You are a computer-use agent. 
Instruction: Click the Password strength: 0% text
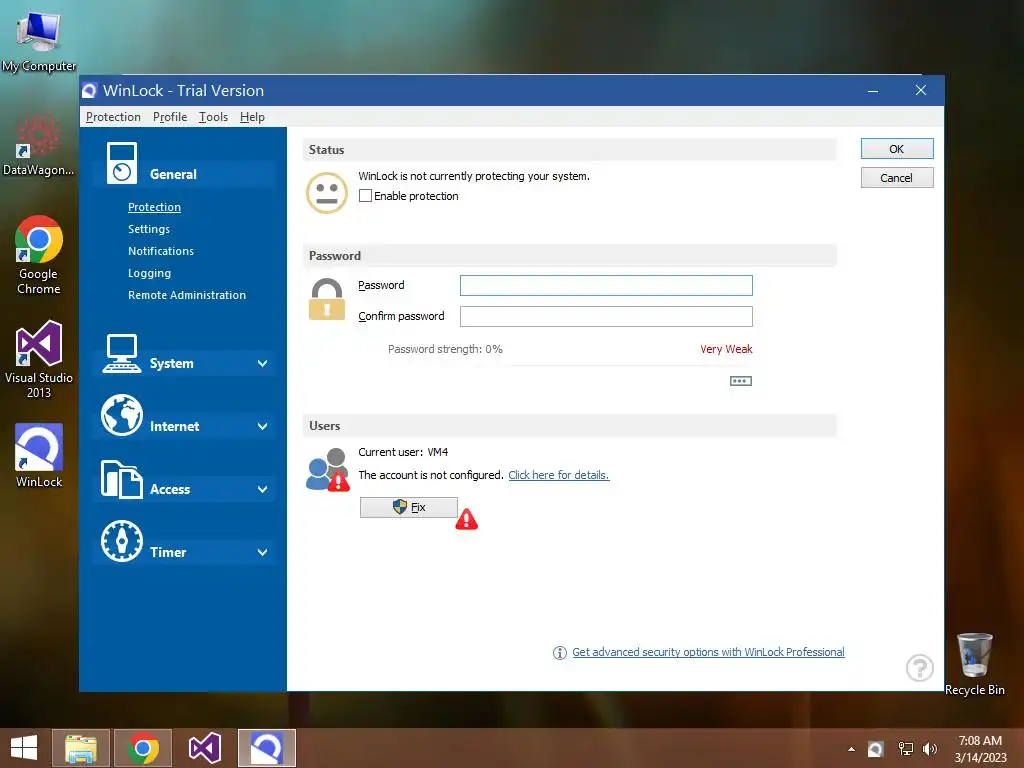pyautogui.click(x=445, y=349)
